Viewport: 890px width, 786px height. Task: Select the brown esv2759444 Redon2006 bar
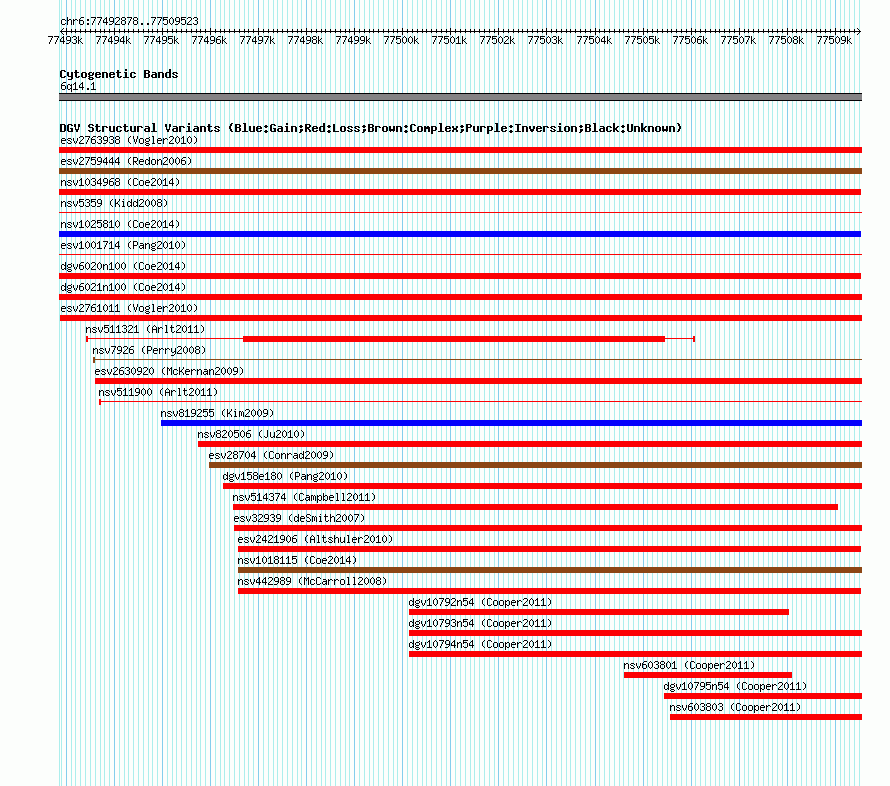pos(460,171)
